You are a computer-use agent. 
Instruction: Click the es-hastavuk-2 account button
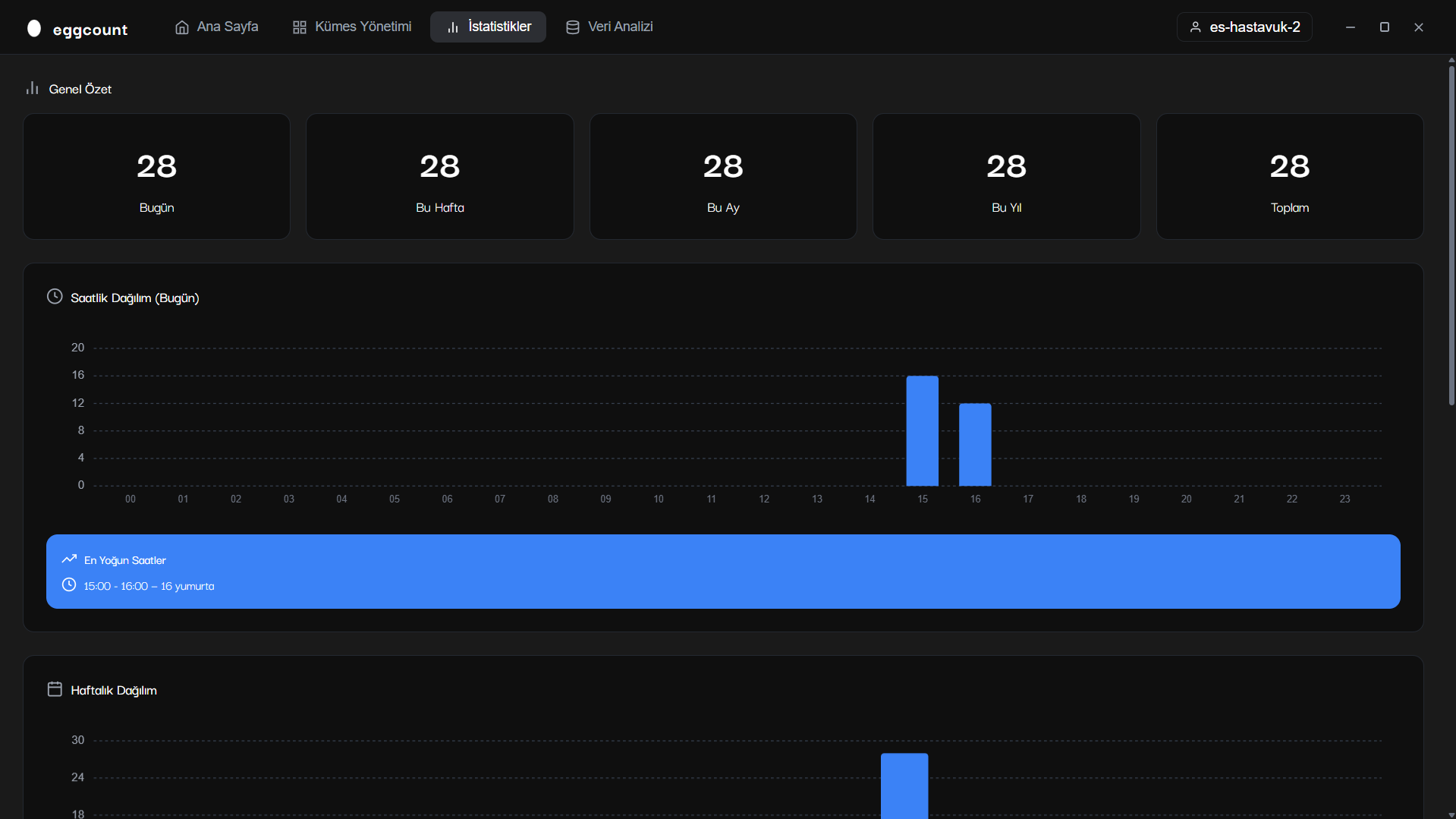[x=1244, y=27]
